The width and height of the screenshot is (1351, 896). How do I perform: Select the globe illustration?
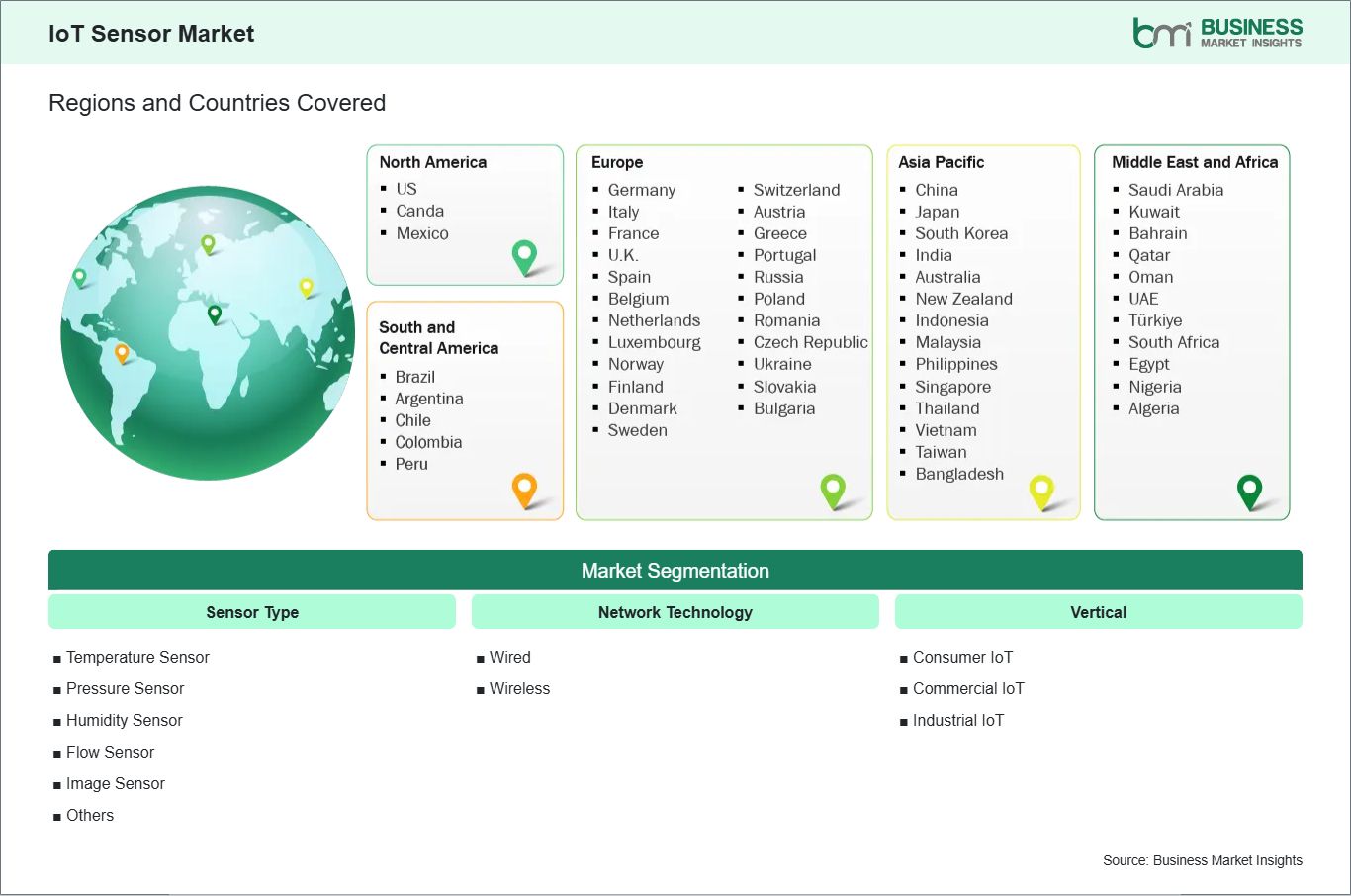pyautogui.click(x=208, y=332)
